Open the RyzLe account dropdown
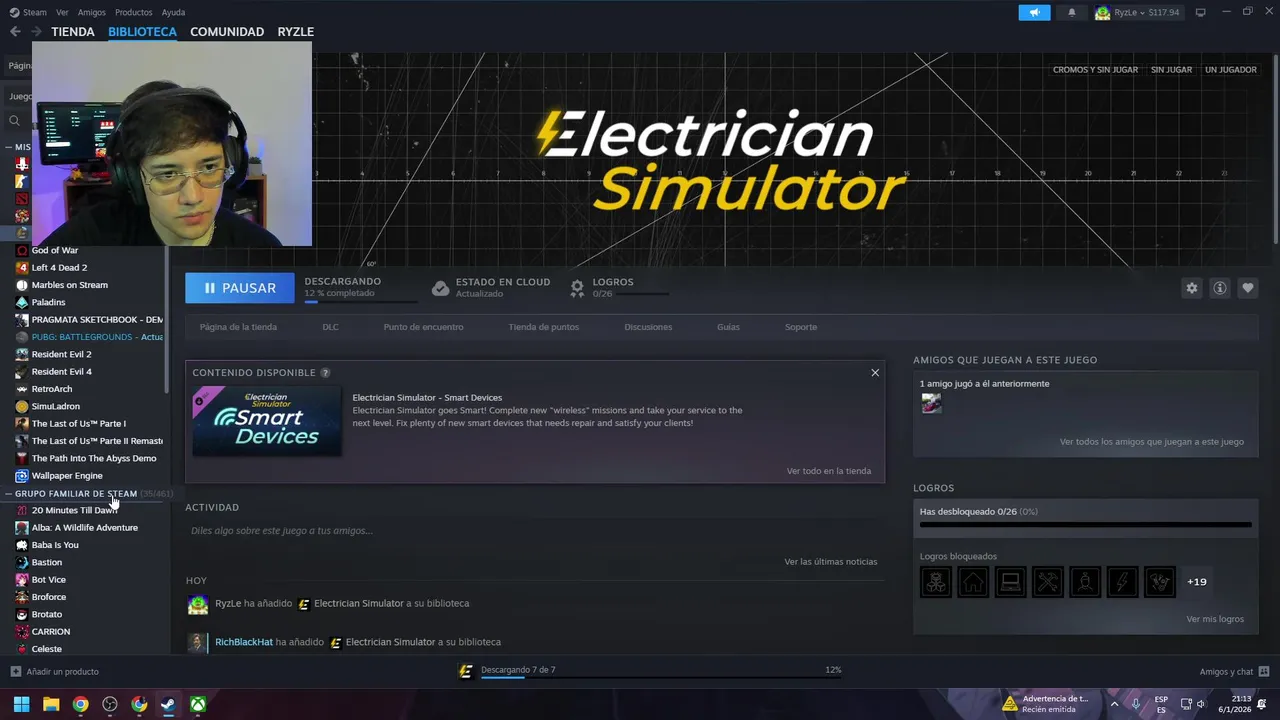The height and width of the screenshot is (720, 1280). (1138, 13)
